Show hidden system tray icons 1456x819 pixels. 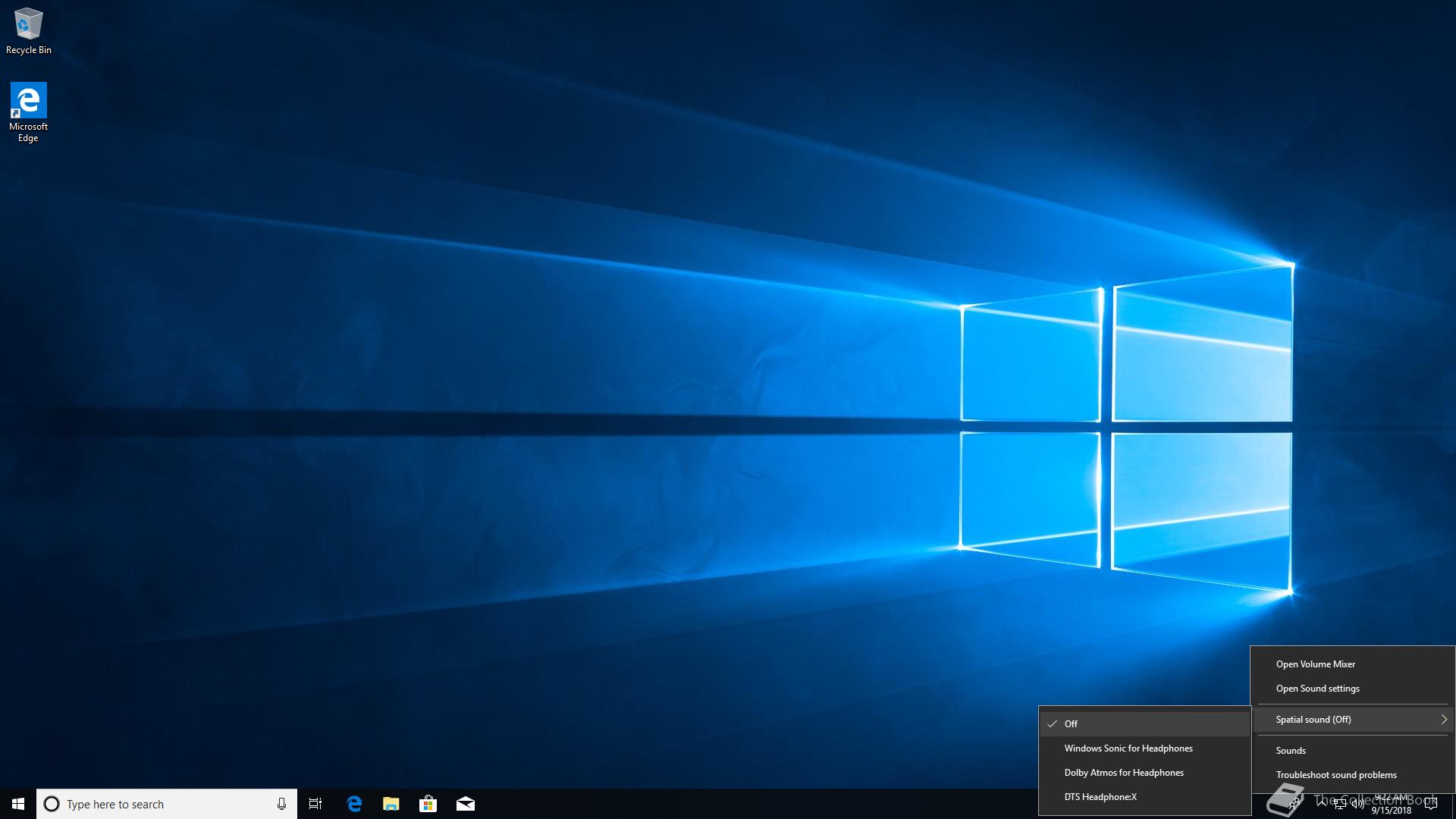coord(1322,804)
